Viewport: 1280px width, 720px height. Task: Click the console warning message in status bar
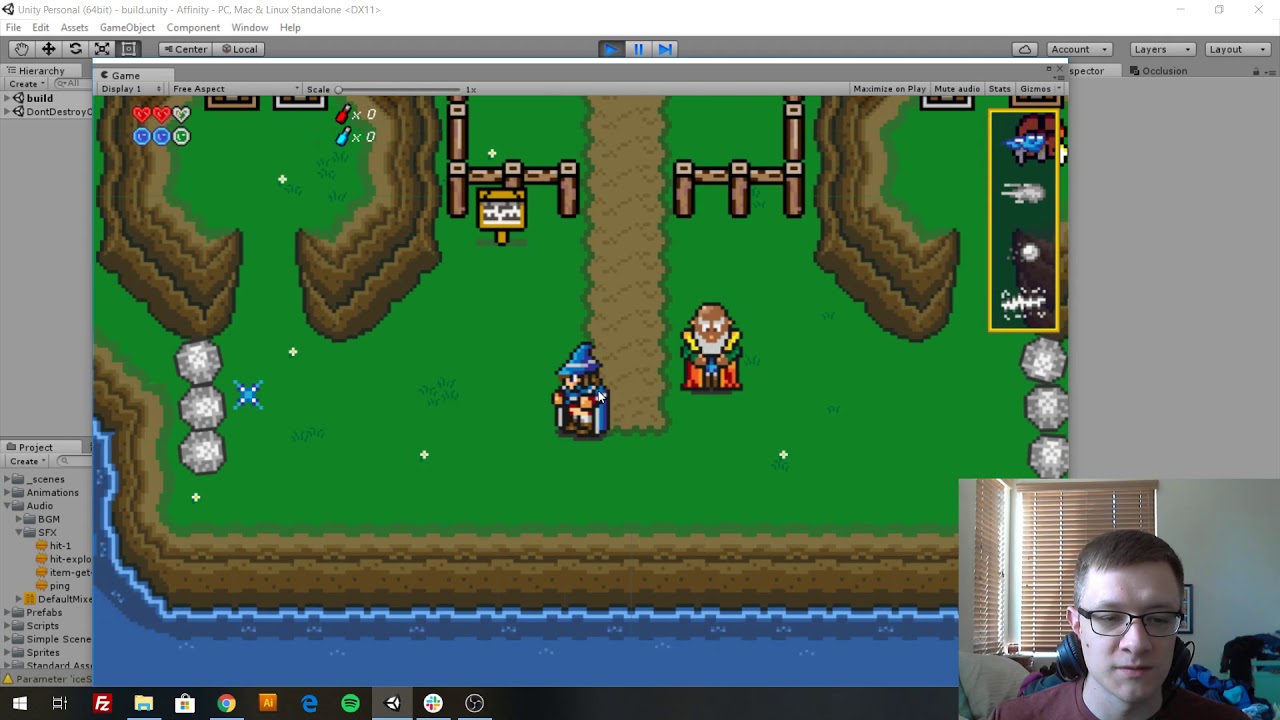(x=47, y=679)
